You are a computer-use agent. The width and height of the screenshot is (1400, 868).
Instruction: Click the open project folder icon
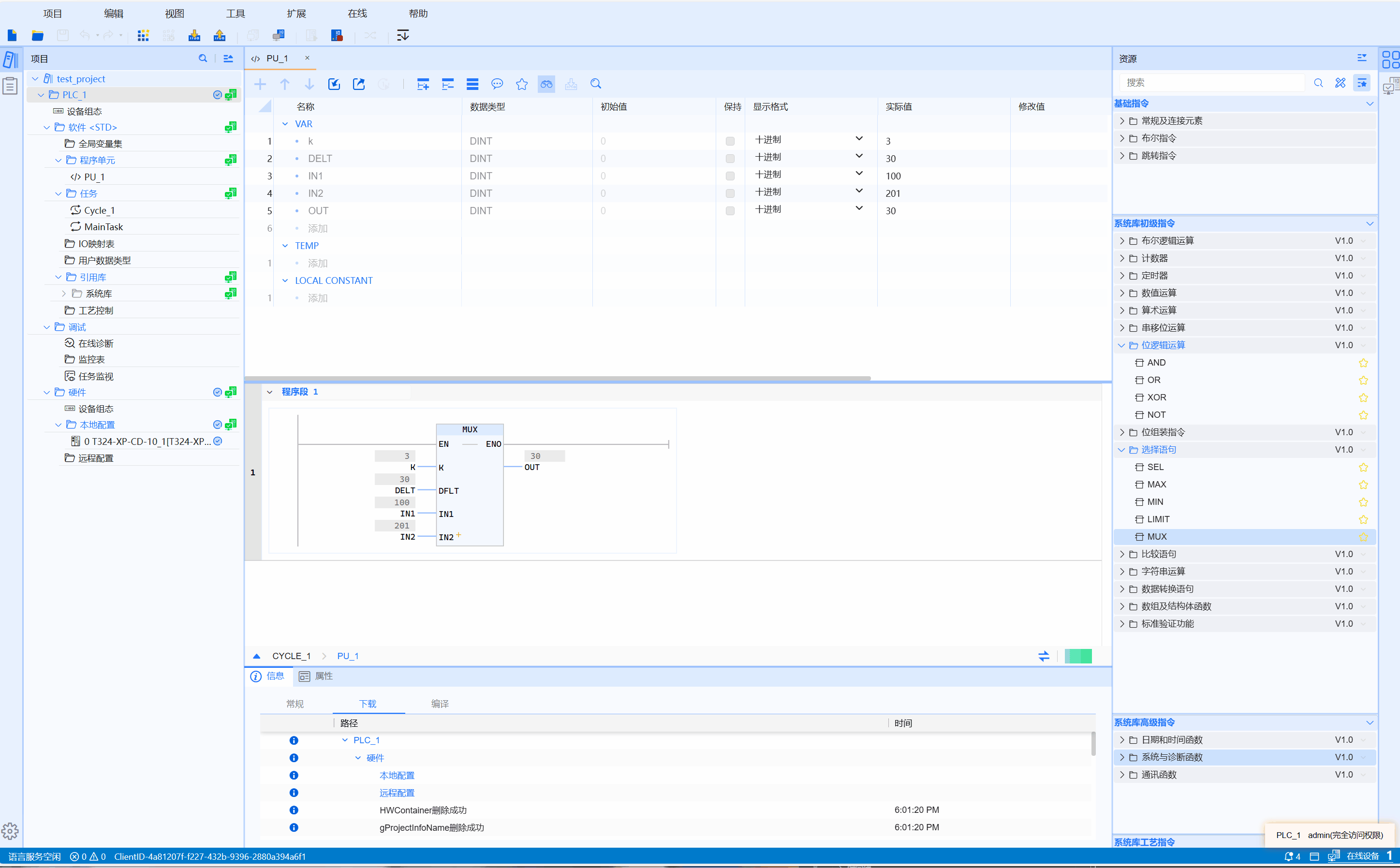(x=38, y=36)
